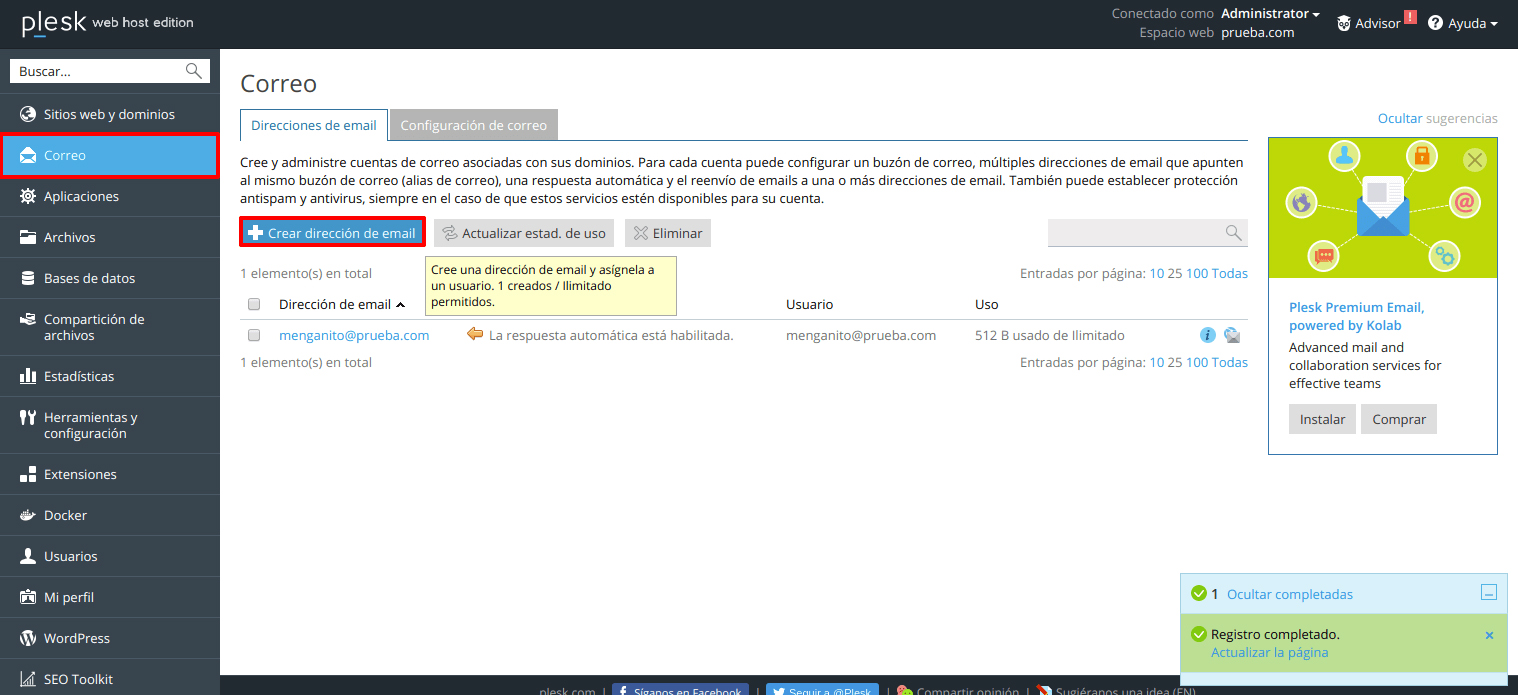Open the Bases de datos section
Viewport: 1518px width, 695px height.
87,277
